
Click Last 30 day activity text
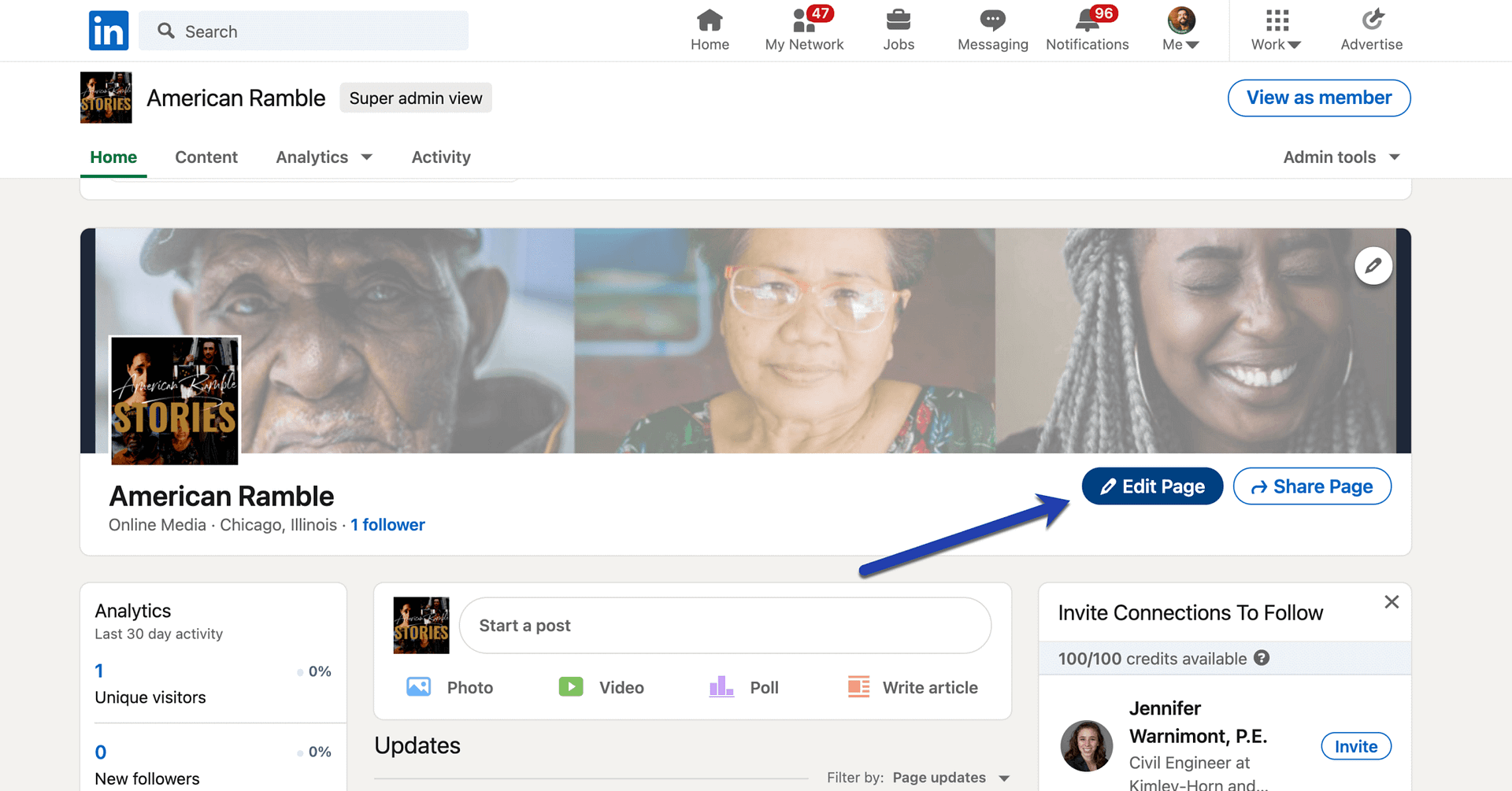[x=159, y=634]
